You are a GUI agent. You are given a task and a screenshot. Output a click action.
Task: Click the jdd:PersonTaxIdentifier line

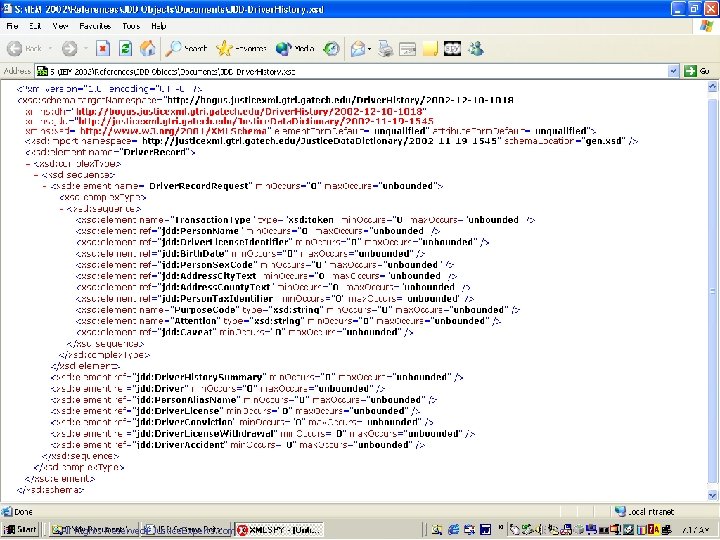tap(275, 298)
